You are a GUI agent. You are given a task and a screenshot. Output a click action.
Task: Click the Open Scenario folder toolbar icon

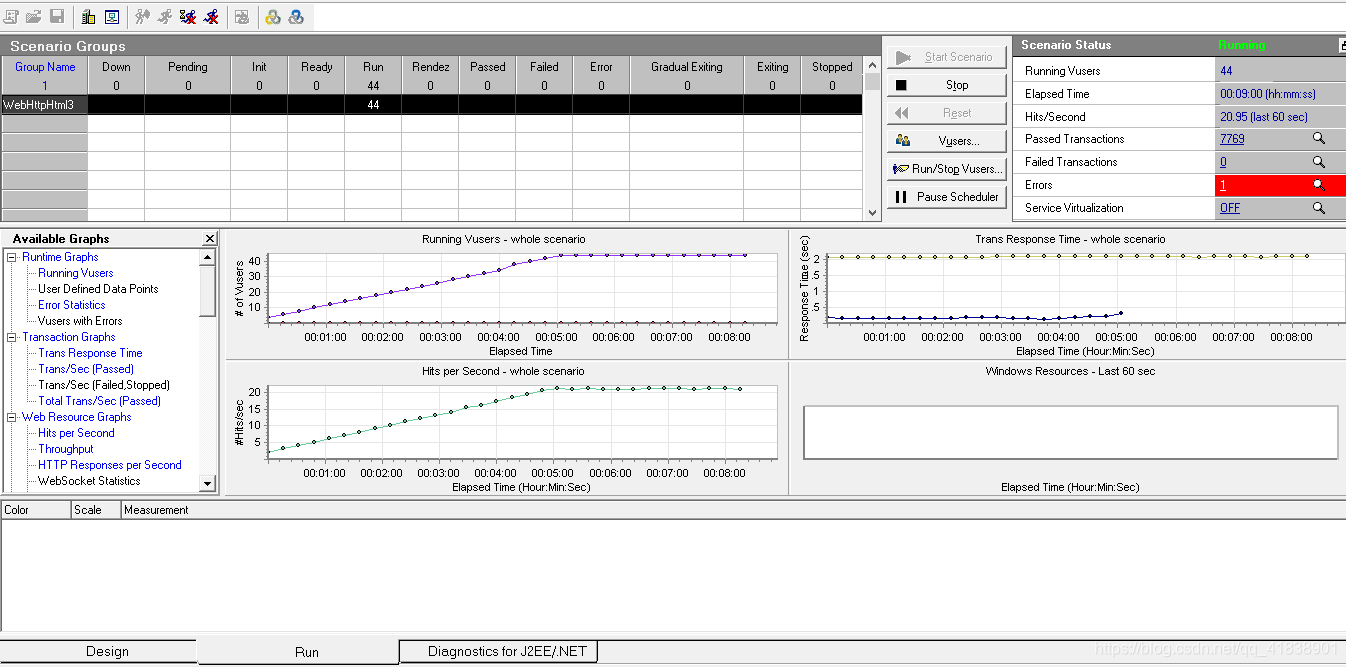pyautogui.click(x=33, y=16)
